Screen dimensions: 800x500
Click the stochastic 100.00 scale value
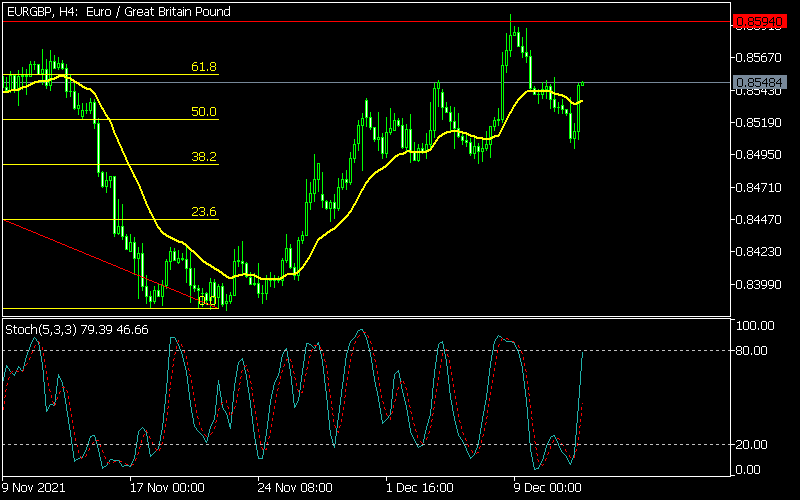(x=755, y=326)
